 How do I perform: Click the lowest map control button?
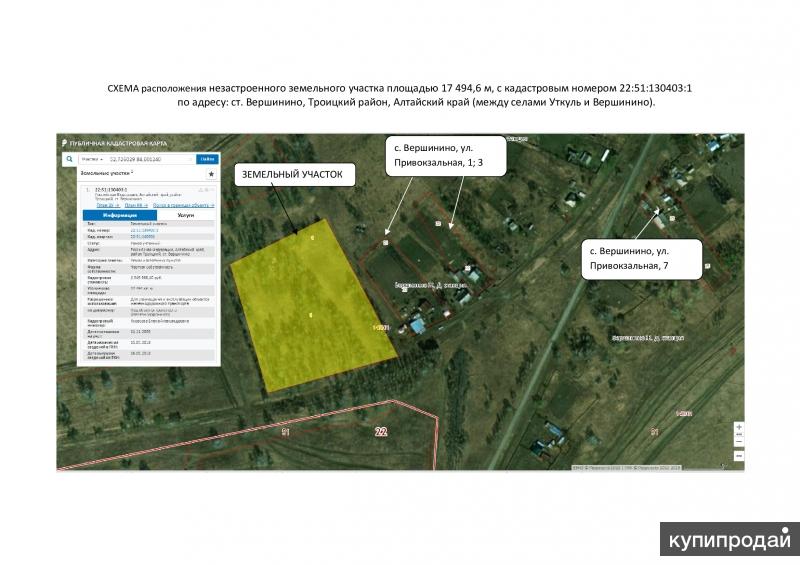point(738,455)
